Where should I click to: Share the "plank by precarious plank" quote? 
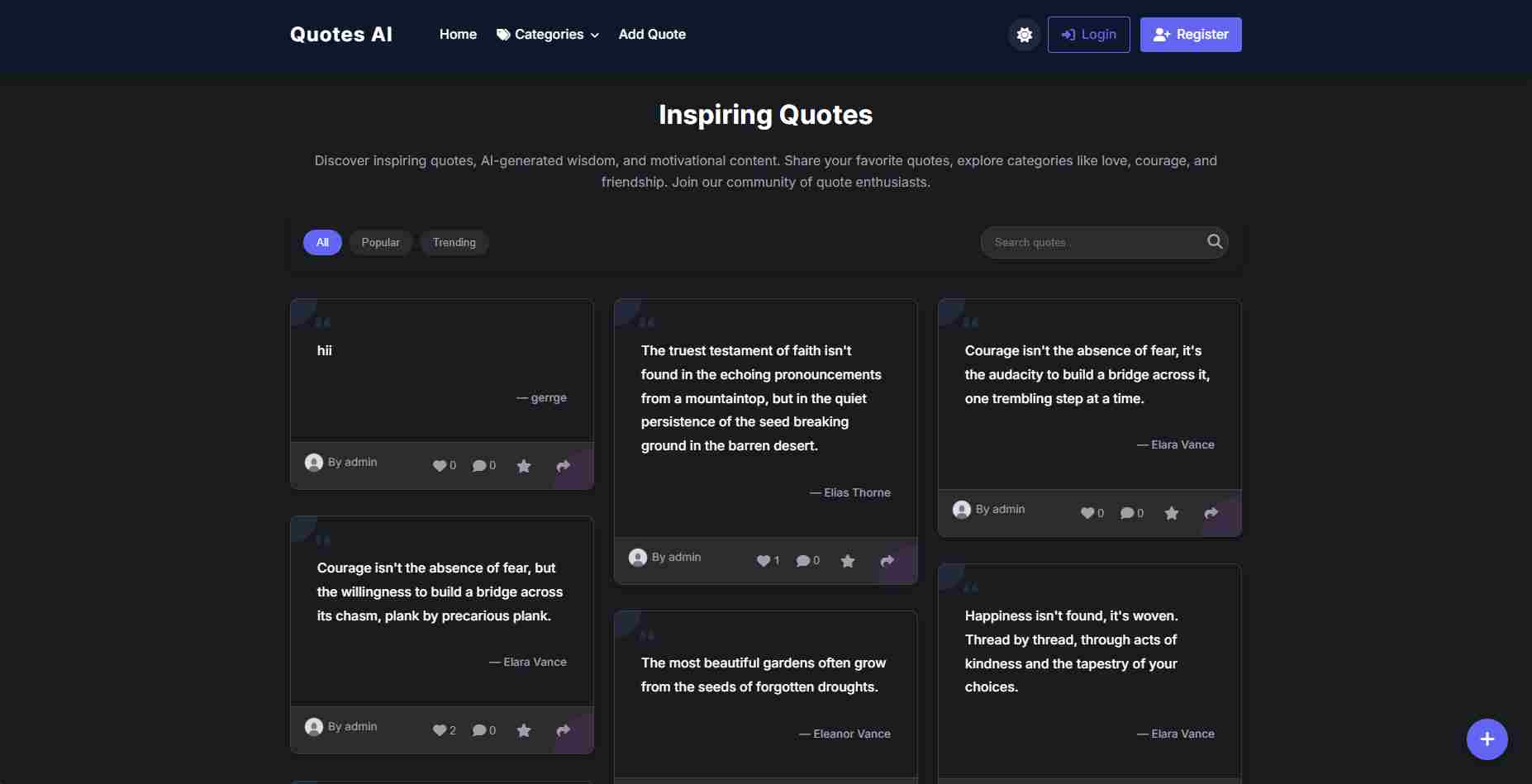563,730
